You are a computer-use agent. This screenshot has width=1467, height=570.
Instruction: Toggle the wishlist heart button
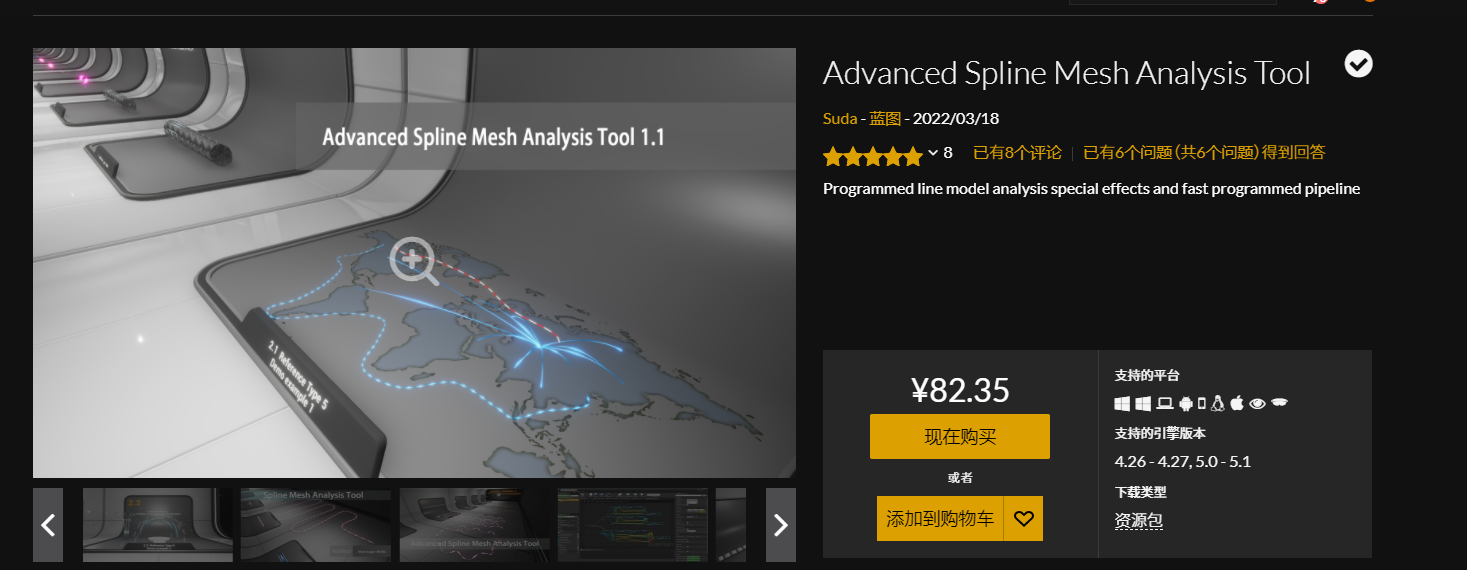tap(1023, 519)
